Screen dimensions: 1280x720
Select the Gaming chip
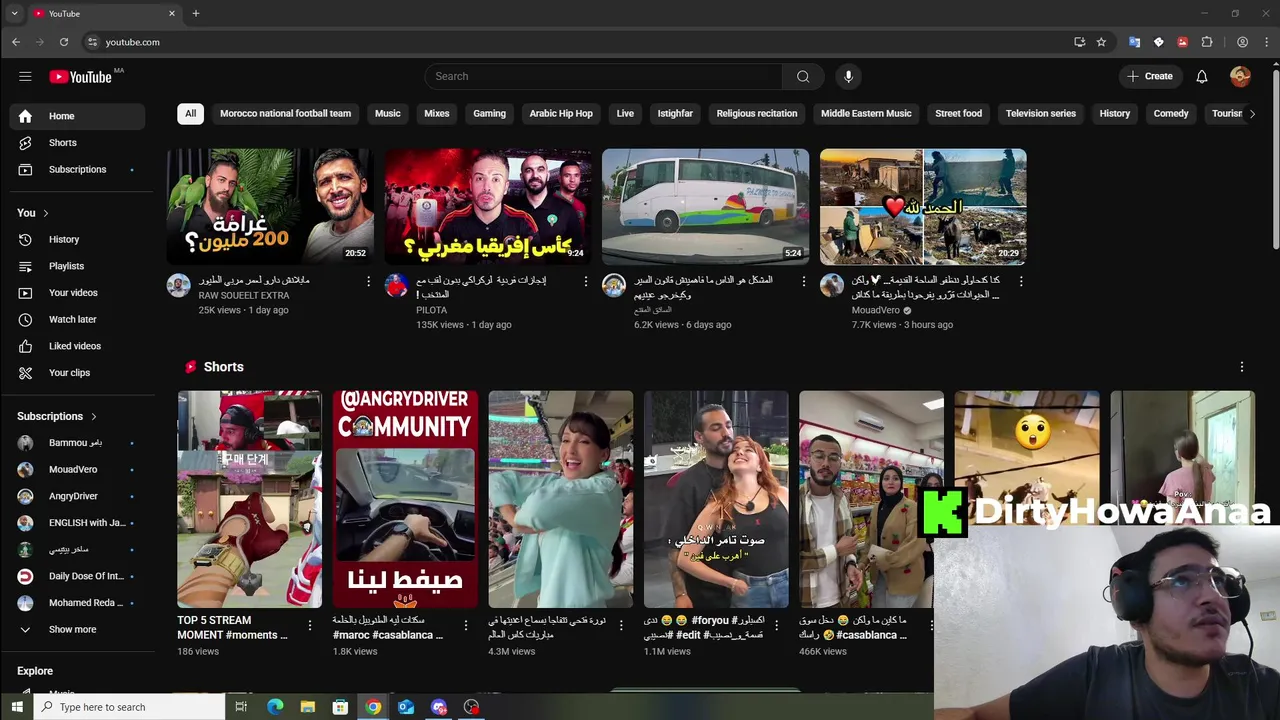[489, 114]
